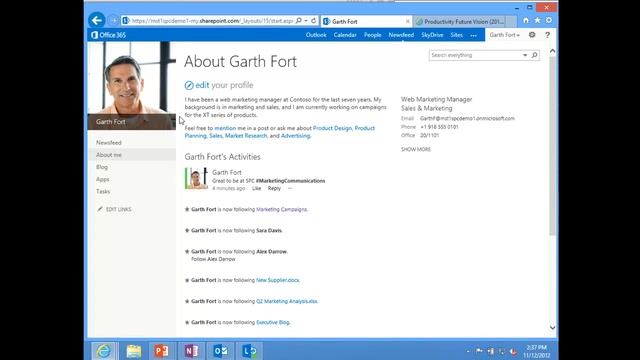The width and height of the screenshot is (640, 360).
Task: Select Tasks in the left sidebar
Action: 103,191
